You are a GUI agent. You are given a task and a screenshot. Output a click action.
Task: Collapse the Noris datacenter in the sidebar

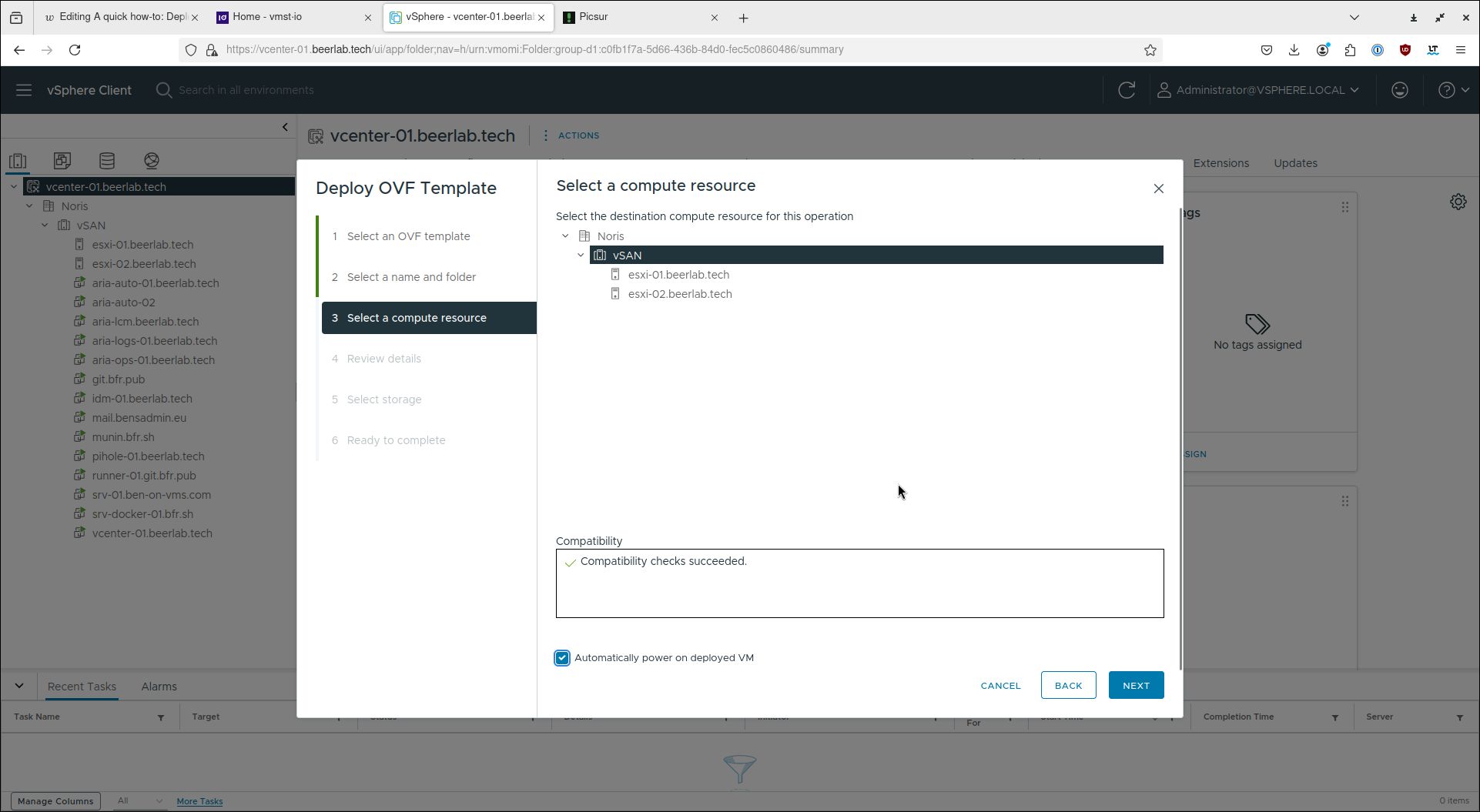(29, 206)
